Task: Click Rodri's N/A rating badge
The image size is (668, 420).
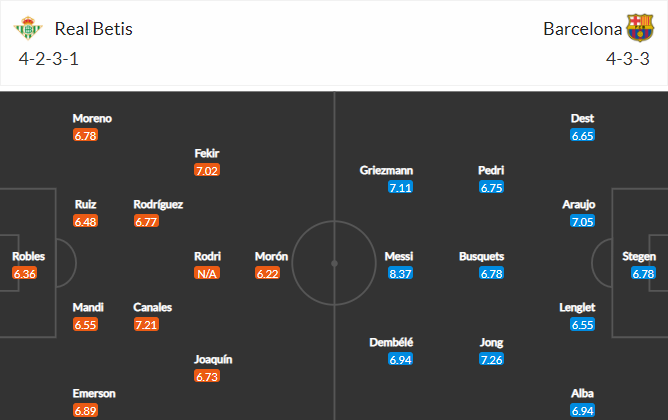Action: [207, 273]
